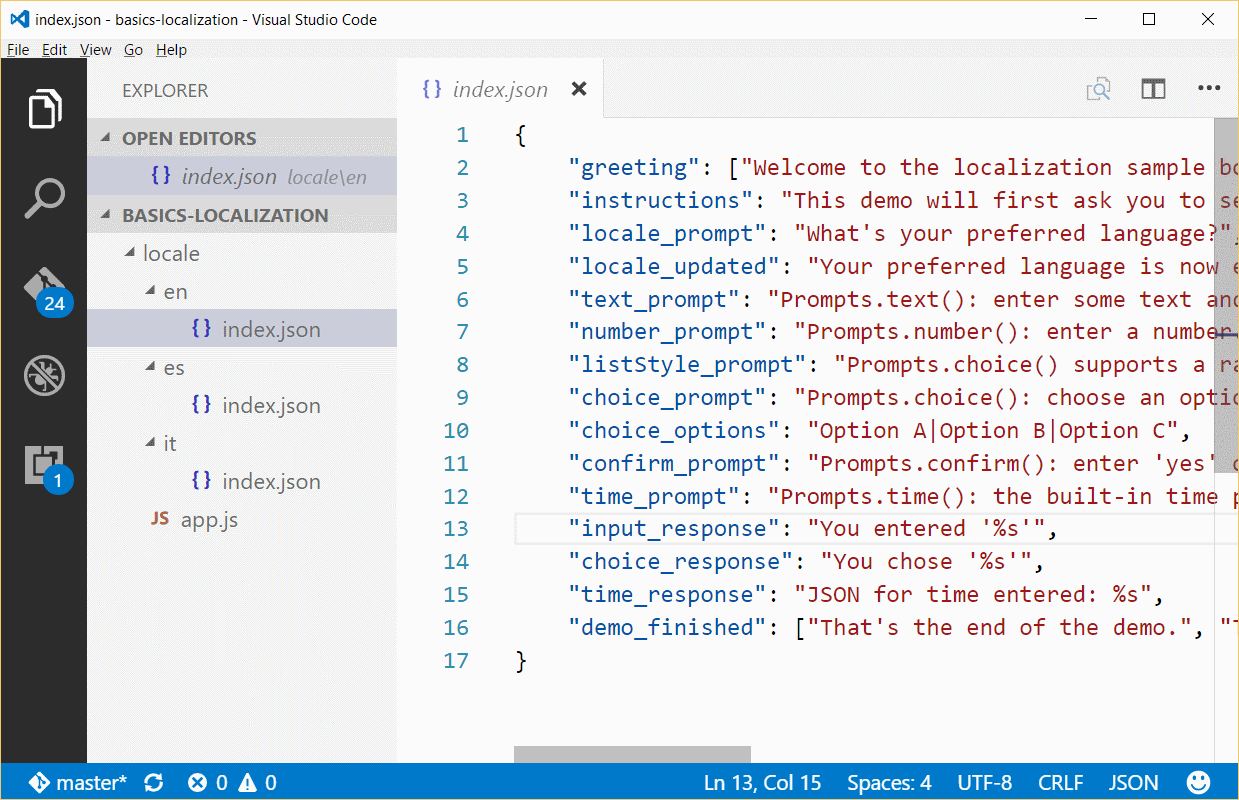
Task: Click the feedback smiley icon
Action: (x=1198, y=782)
